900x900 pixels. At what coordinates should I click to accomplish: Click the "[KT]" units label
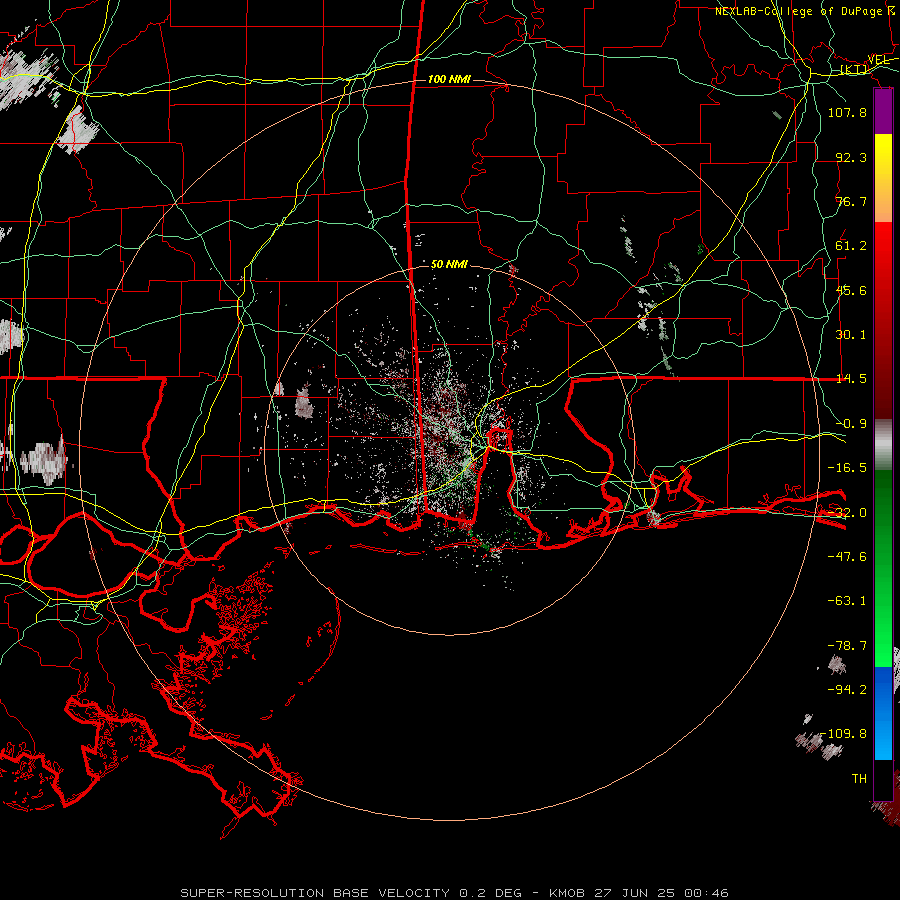point(853,69)
